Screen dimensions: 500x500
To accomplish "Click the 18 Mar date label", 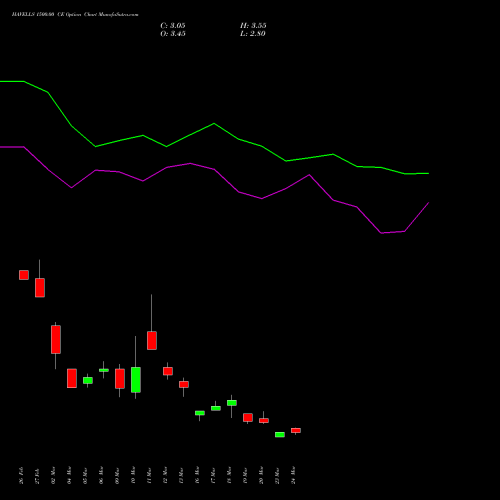I will click(x=230, y=475).
